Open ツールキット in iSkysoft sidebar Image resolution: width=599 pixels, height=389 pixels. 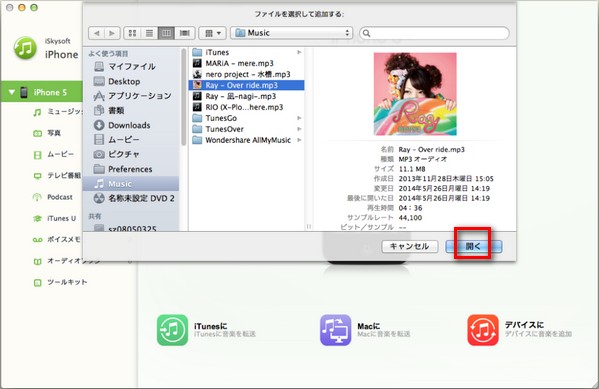click(60, 283)
